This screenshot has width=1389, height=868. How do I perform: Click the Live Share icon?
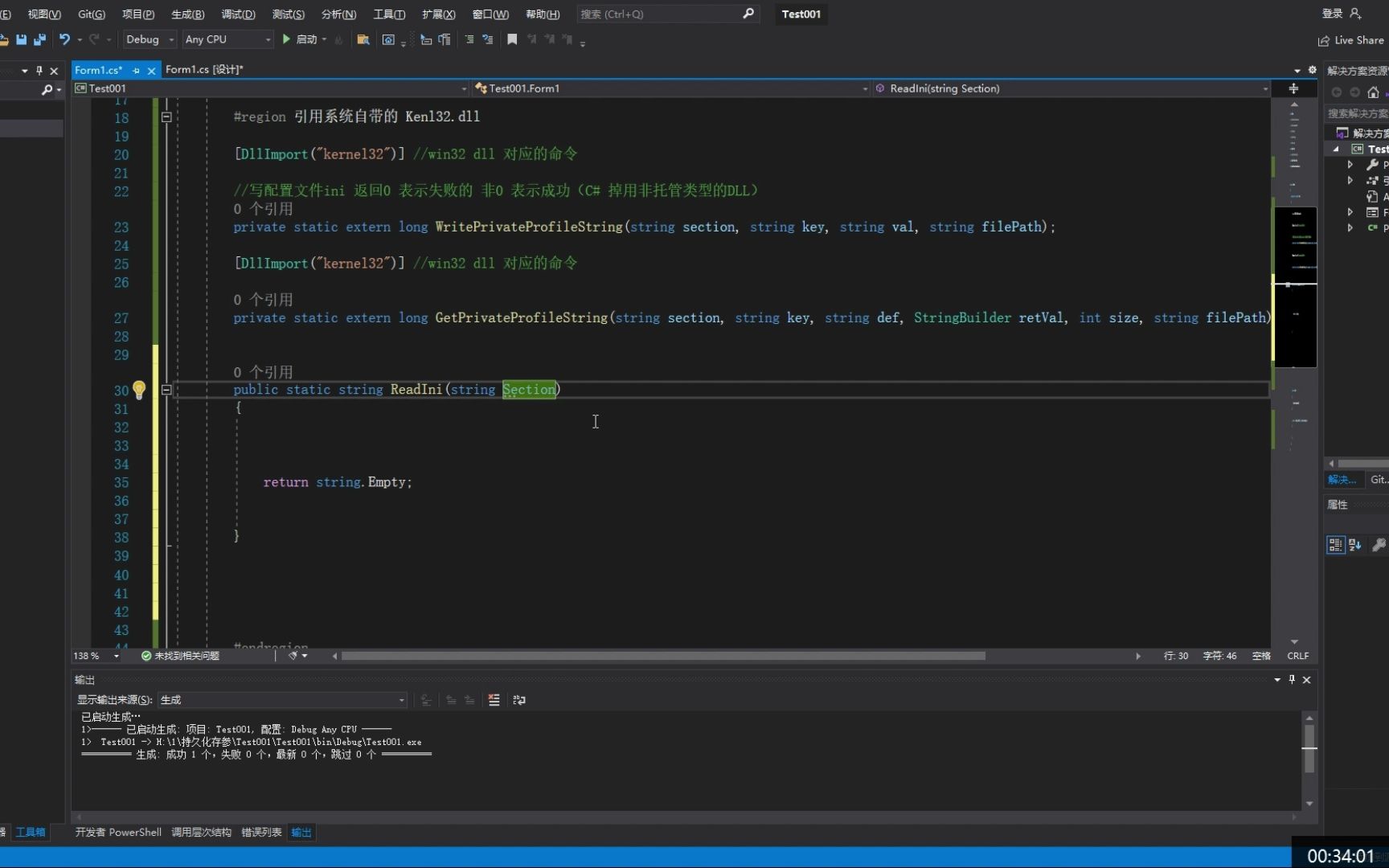(x=1323, y=40)
